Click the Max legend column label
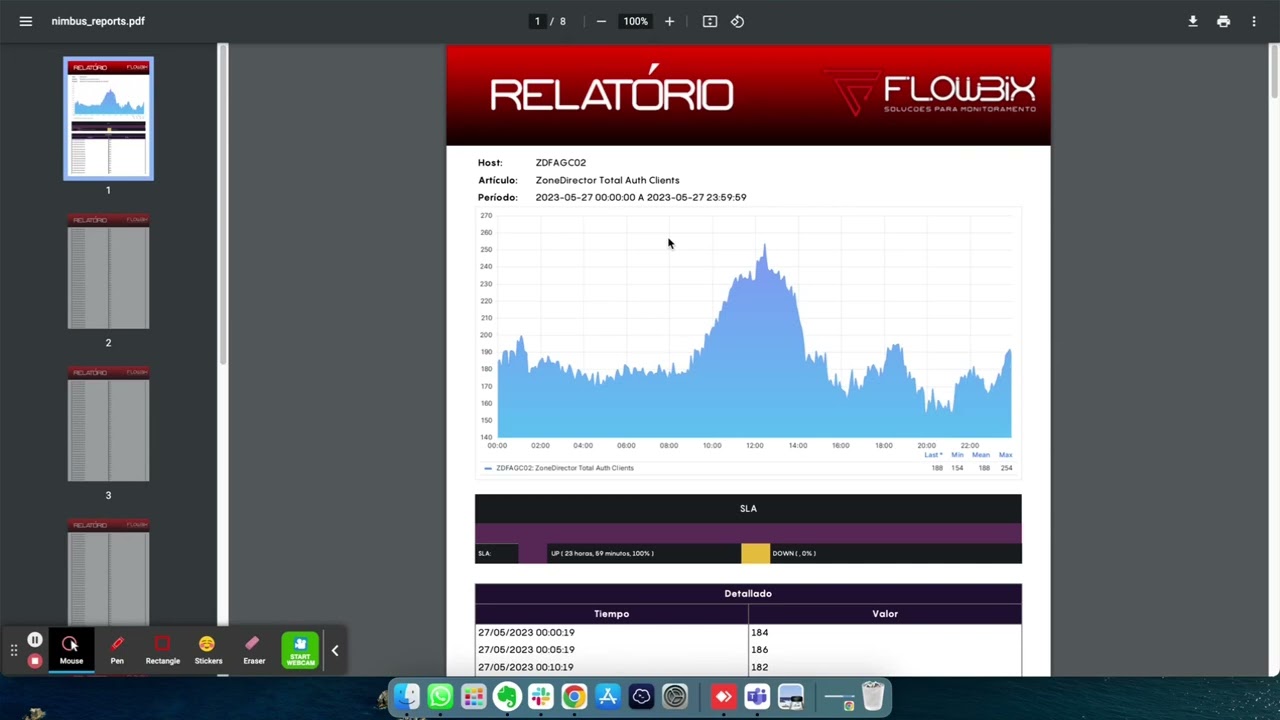1280x720 pixels. (1006, 455)
